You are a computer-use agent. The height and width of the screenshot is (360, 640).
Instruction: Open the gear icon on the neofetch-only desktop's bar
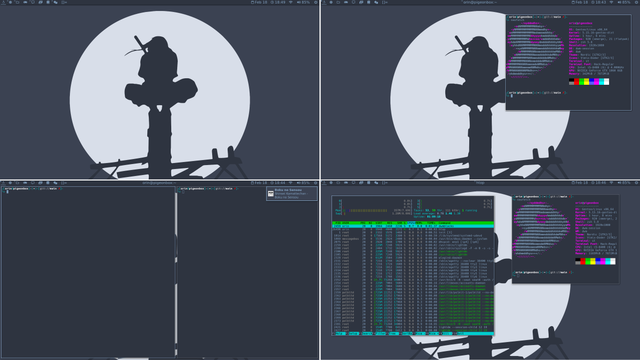point(636,2)
